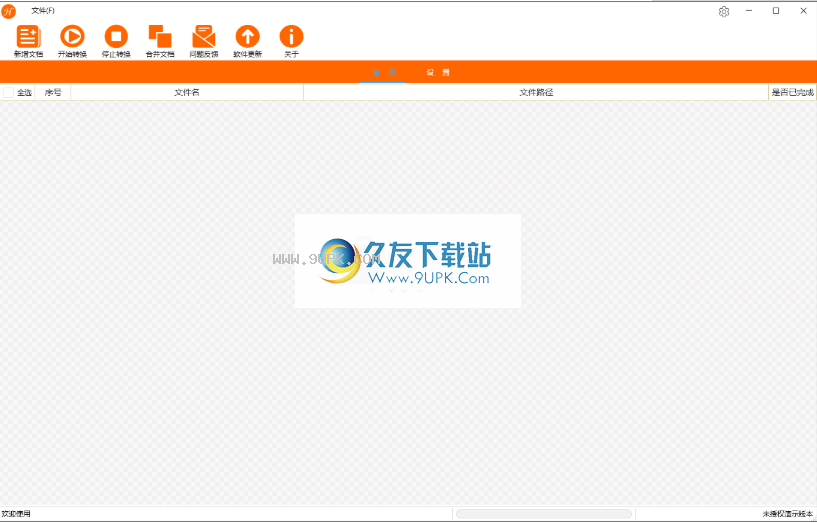This screenshot has width=817, height=523.
Task: Switch to the 首页 home tab
Action: [383, 72]
